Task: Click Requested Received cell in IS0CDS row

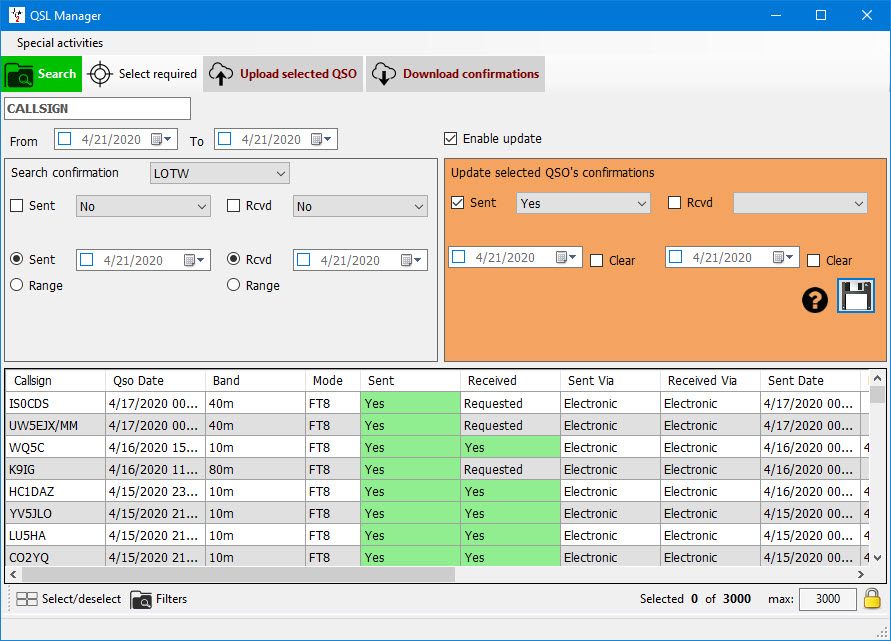Action: (x=510, y=403)
